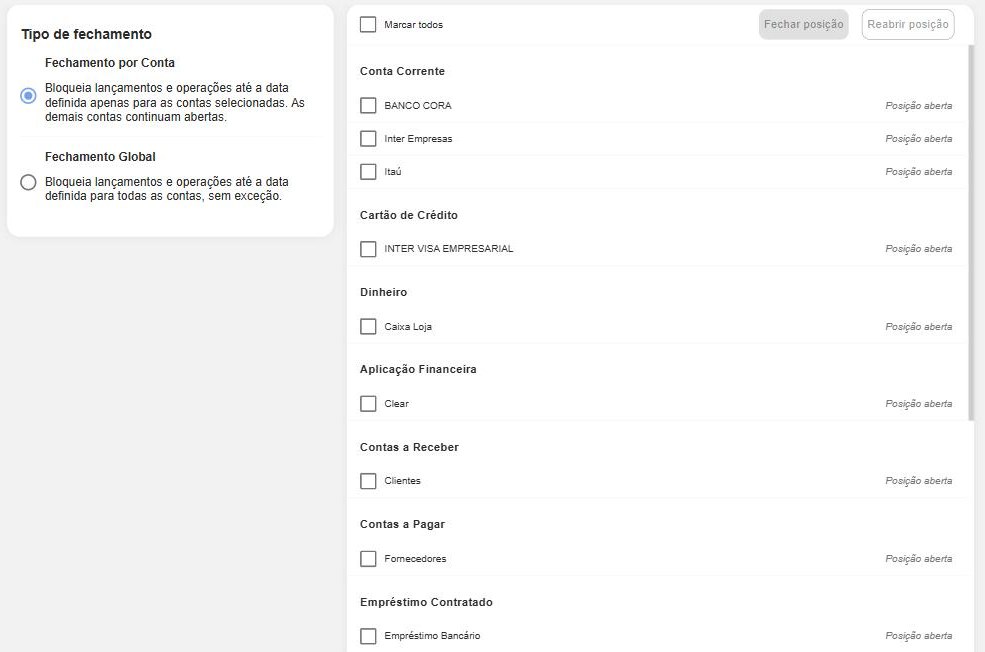
Task: Select the Fechamento Global radio option
Action: click(28, 182)
